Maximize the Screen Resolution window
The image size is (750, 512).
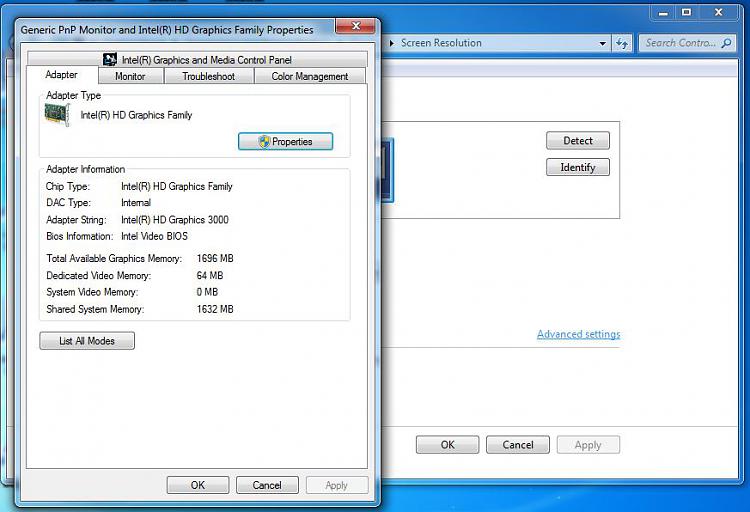686,13
